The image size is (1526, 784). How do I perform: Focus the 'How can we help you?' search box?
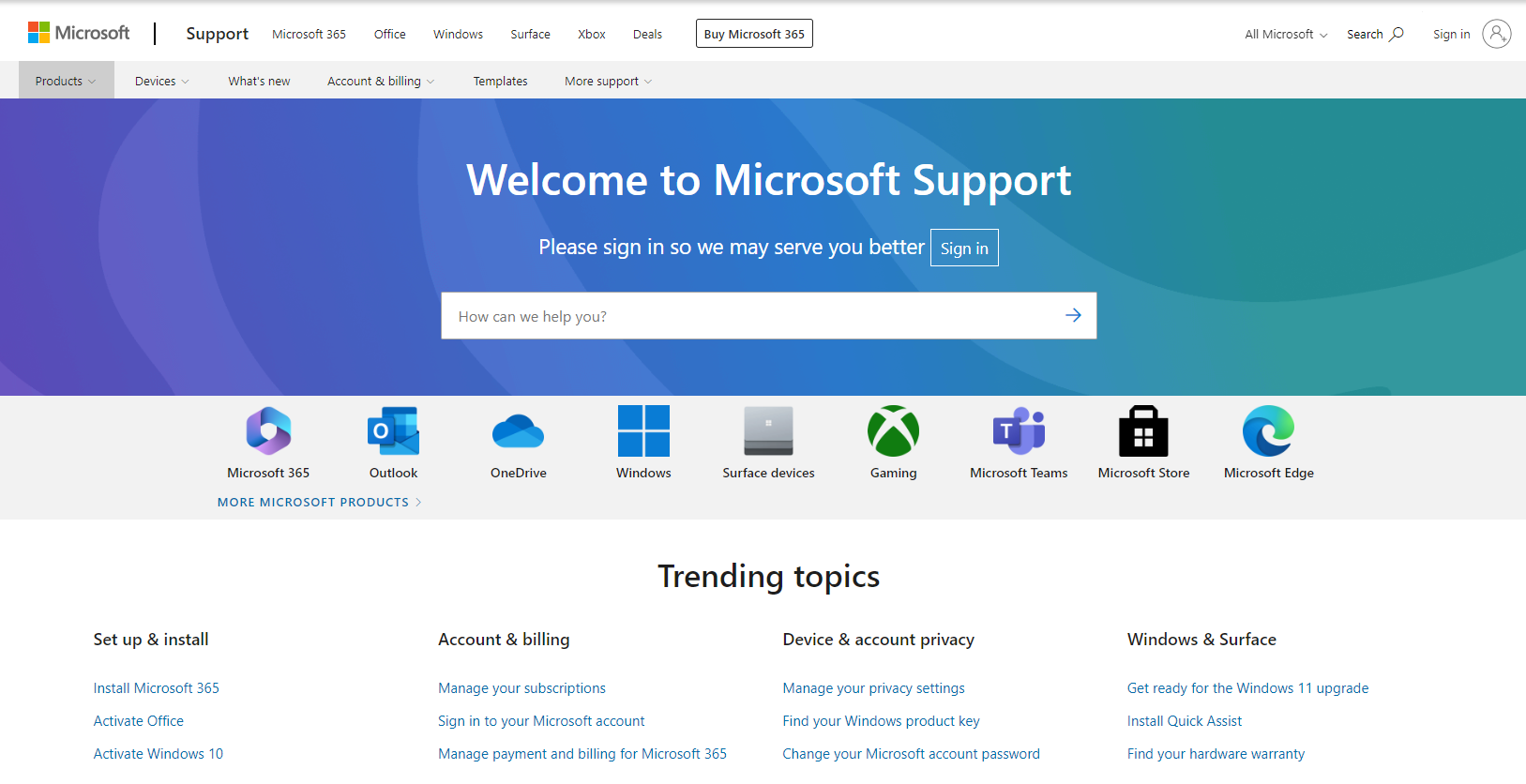click(746, 316)
